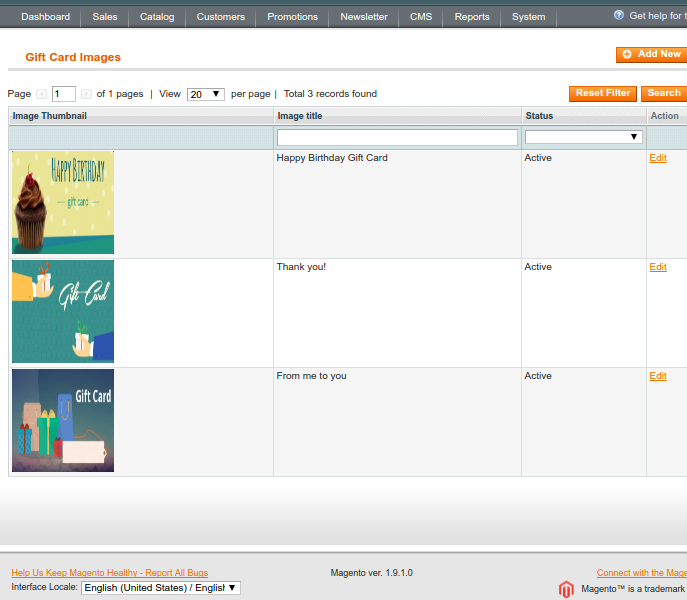Click the Search button
The width and height of the screenshot is (687, 600).
663,93
